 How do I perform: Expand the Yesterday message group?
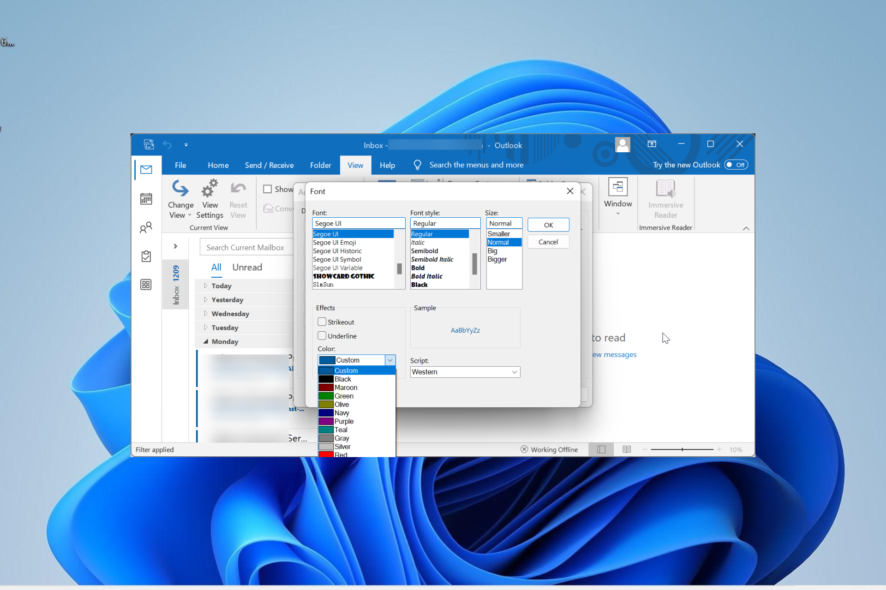point(206,300)
